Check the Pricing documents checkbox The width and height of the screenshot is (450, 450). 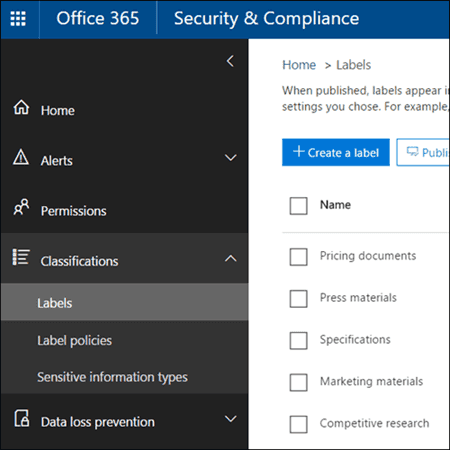pos(298,257)
